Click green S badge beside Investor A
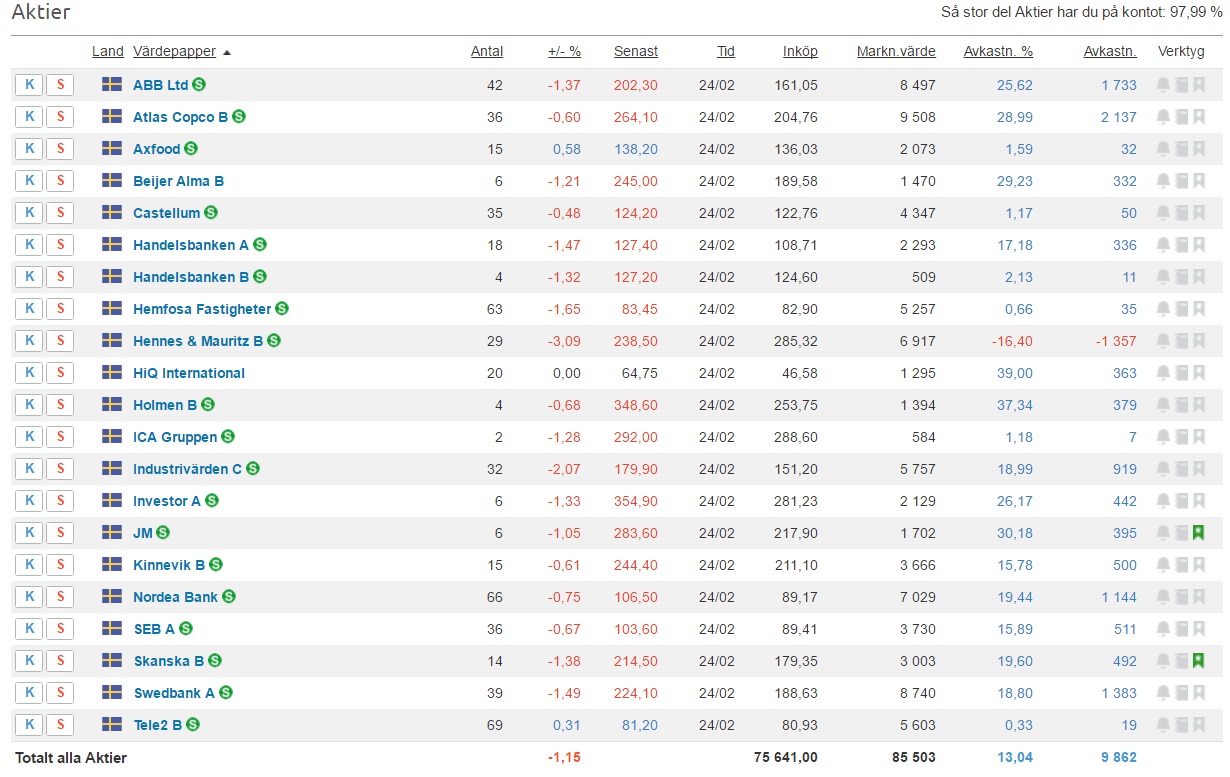Screen dimensions: 1230x777 [x=211, y=501]
